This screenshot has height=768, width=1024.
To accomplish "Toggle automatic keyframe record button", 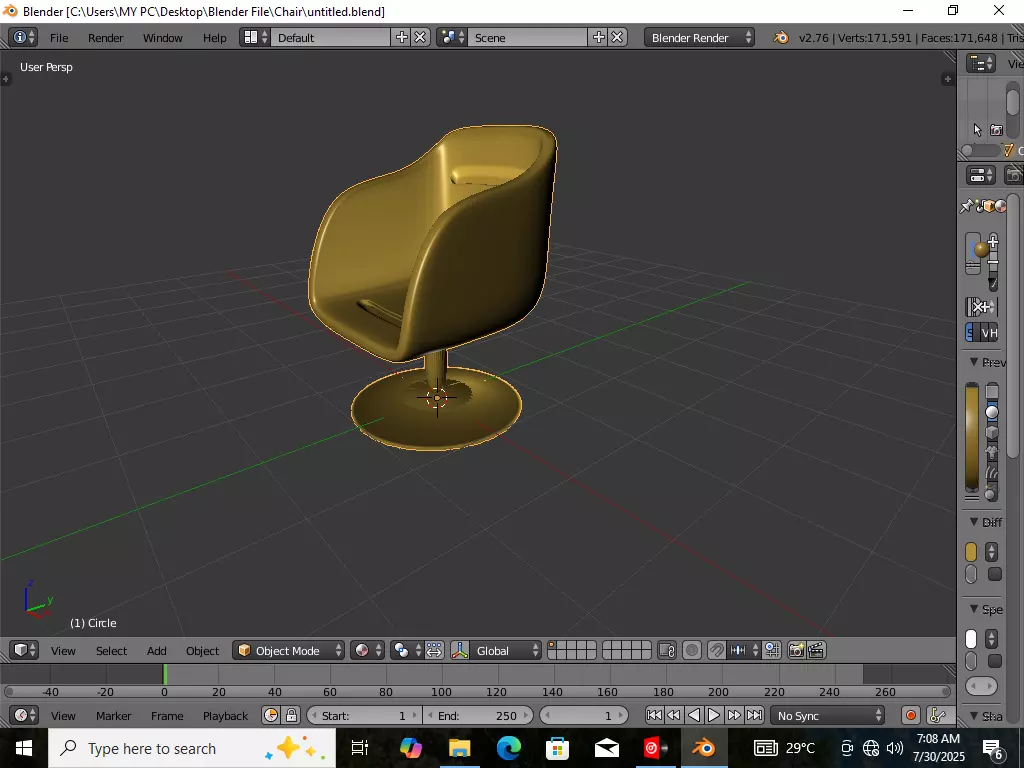I will (911, 716).
